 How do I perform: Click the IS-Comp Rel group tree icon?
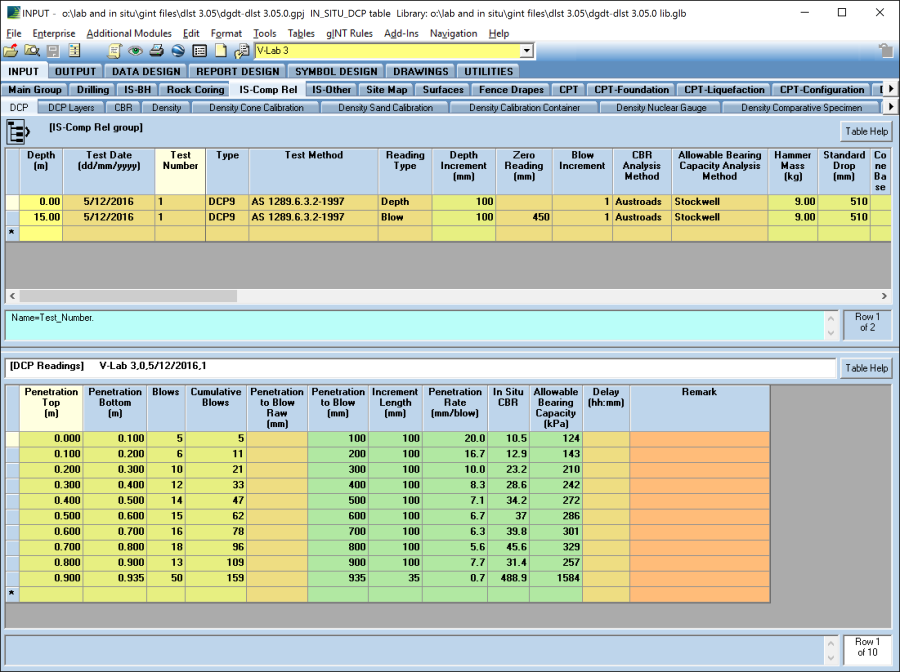(x=18, y=131)
